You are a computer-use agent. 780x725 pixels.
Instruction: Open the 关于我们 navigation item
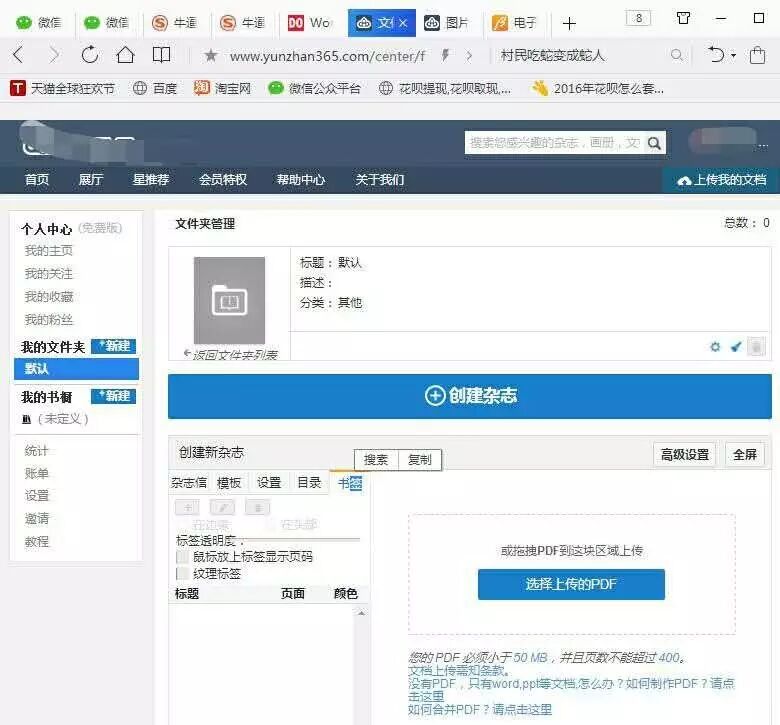[379, 180]
